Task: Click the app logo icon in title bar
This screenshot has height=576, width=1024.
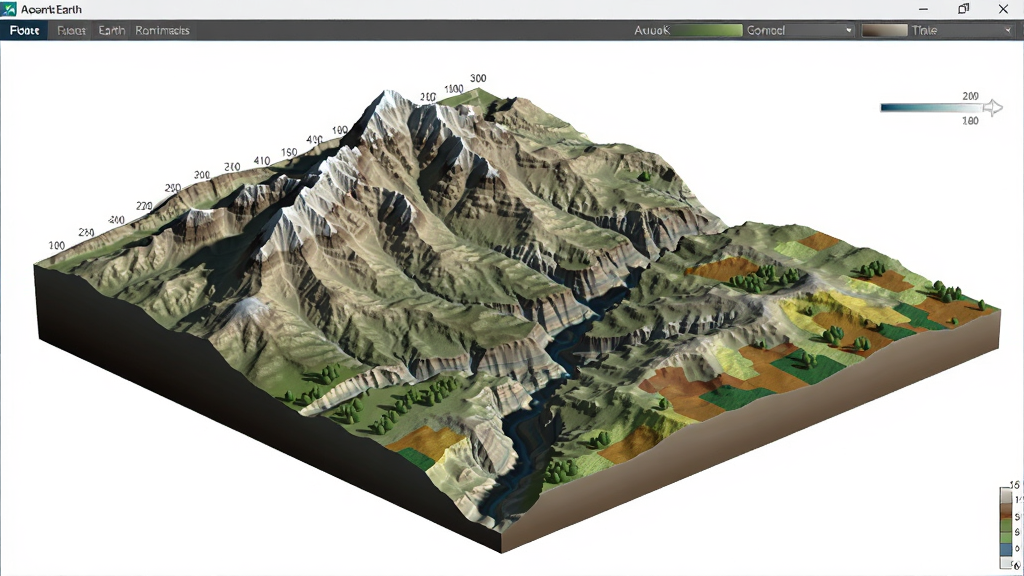Action: click(8, 9)
